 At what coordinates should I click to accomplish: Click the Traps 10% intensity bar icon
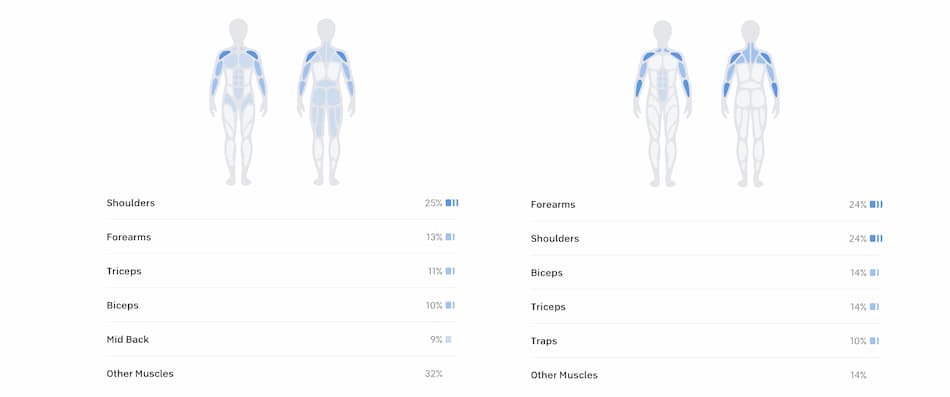pos(874,341)
